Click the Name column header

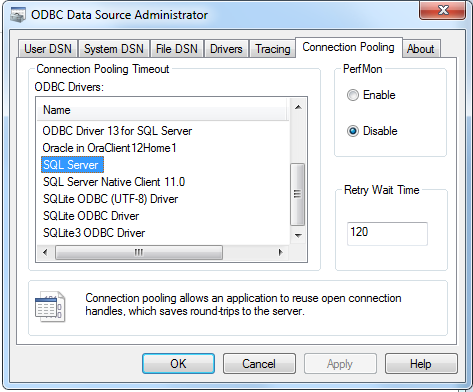tap(162, 110)
